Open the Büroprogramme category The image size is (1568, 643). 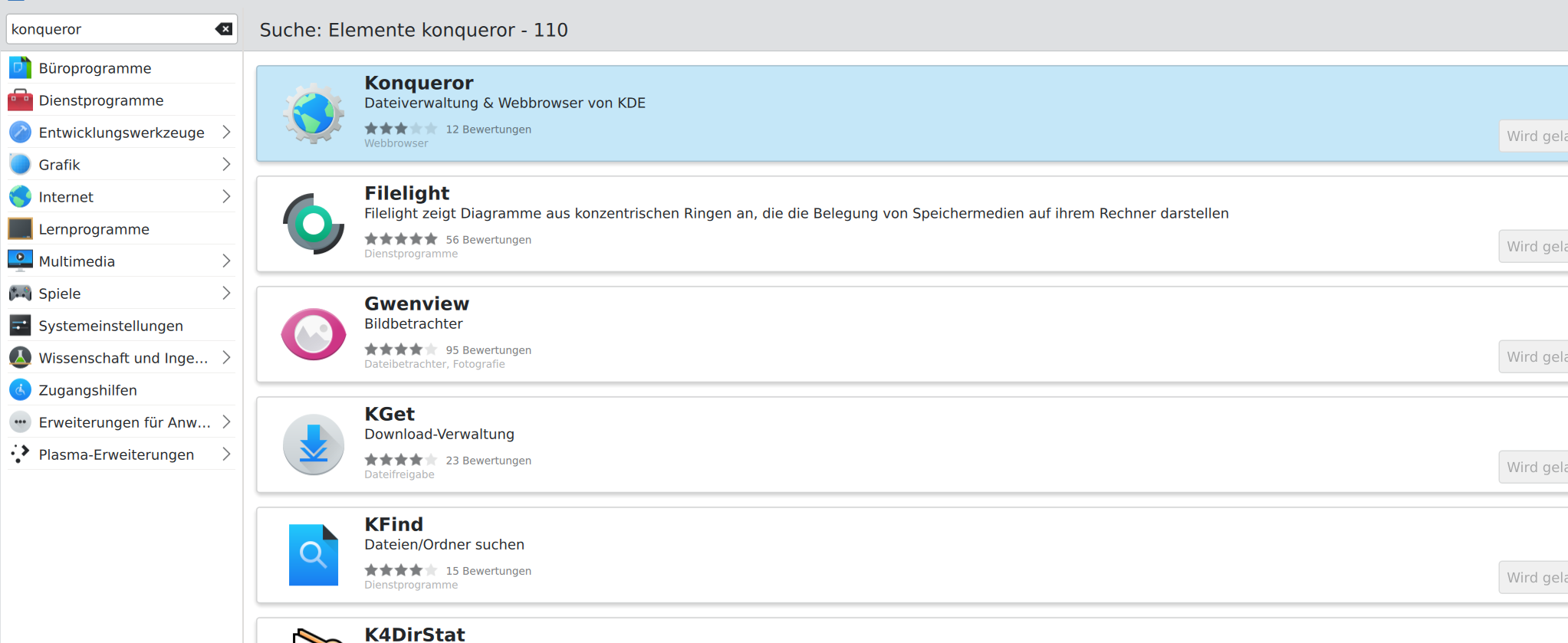coord(121,68)
